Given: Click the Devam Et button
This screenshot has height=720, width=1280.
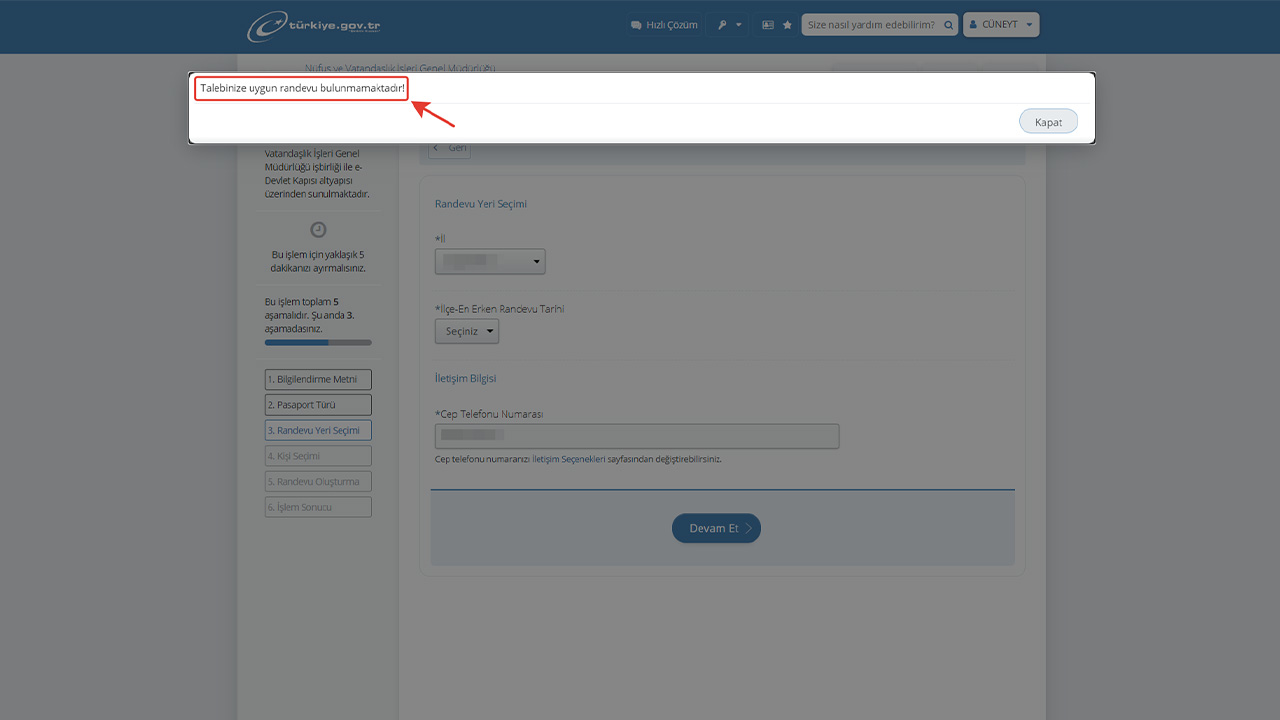Looking at the screenshot, I should (716, 528).
